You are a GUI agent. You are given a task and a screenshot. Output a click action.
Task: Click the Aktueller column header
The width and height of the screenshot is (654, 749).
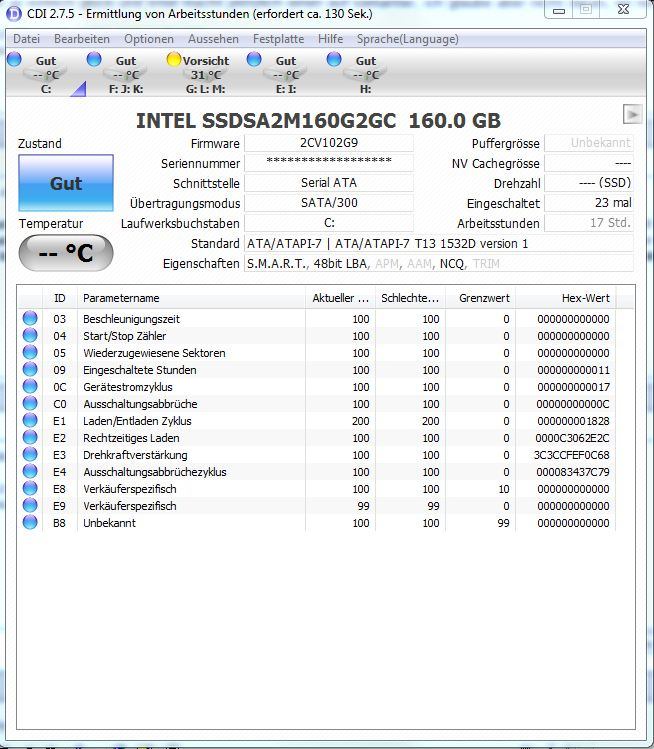(340, 298)
